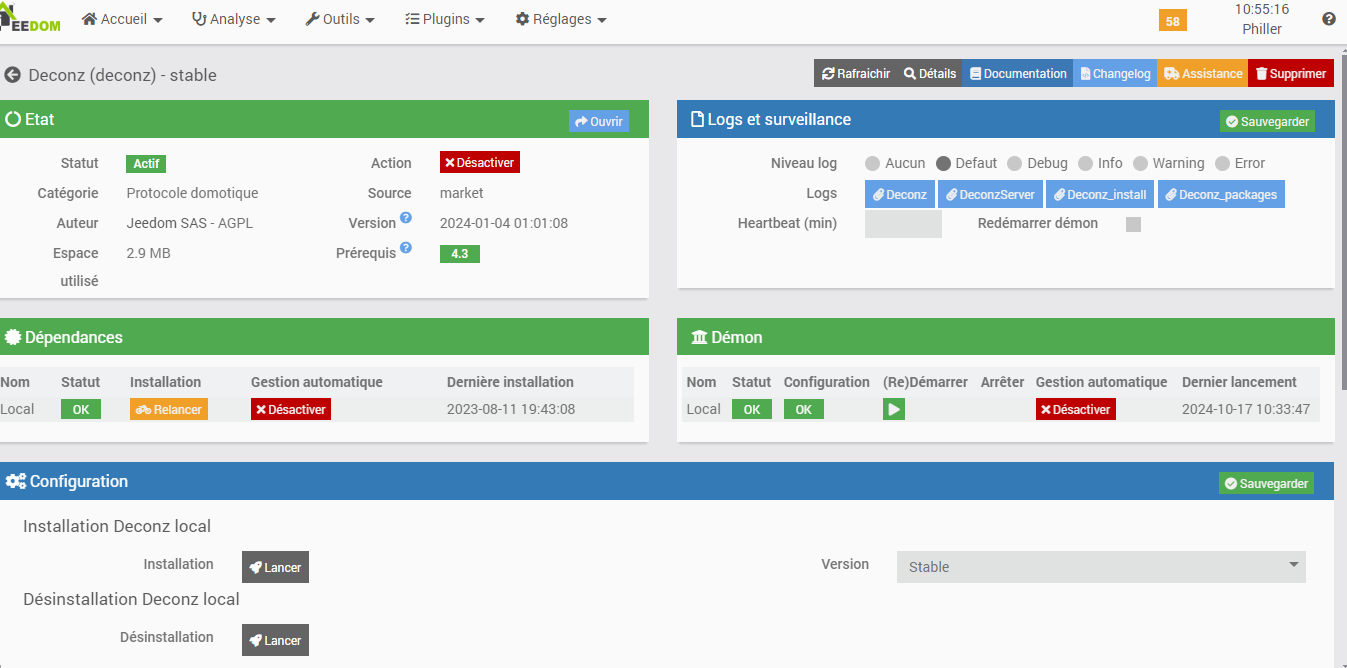Start the demon with green play icon
The image size is (1347, 668).
pyautogui.click(x=894, y=409)
